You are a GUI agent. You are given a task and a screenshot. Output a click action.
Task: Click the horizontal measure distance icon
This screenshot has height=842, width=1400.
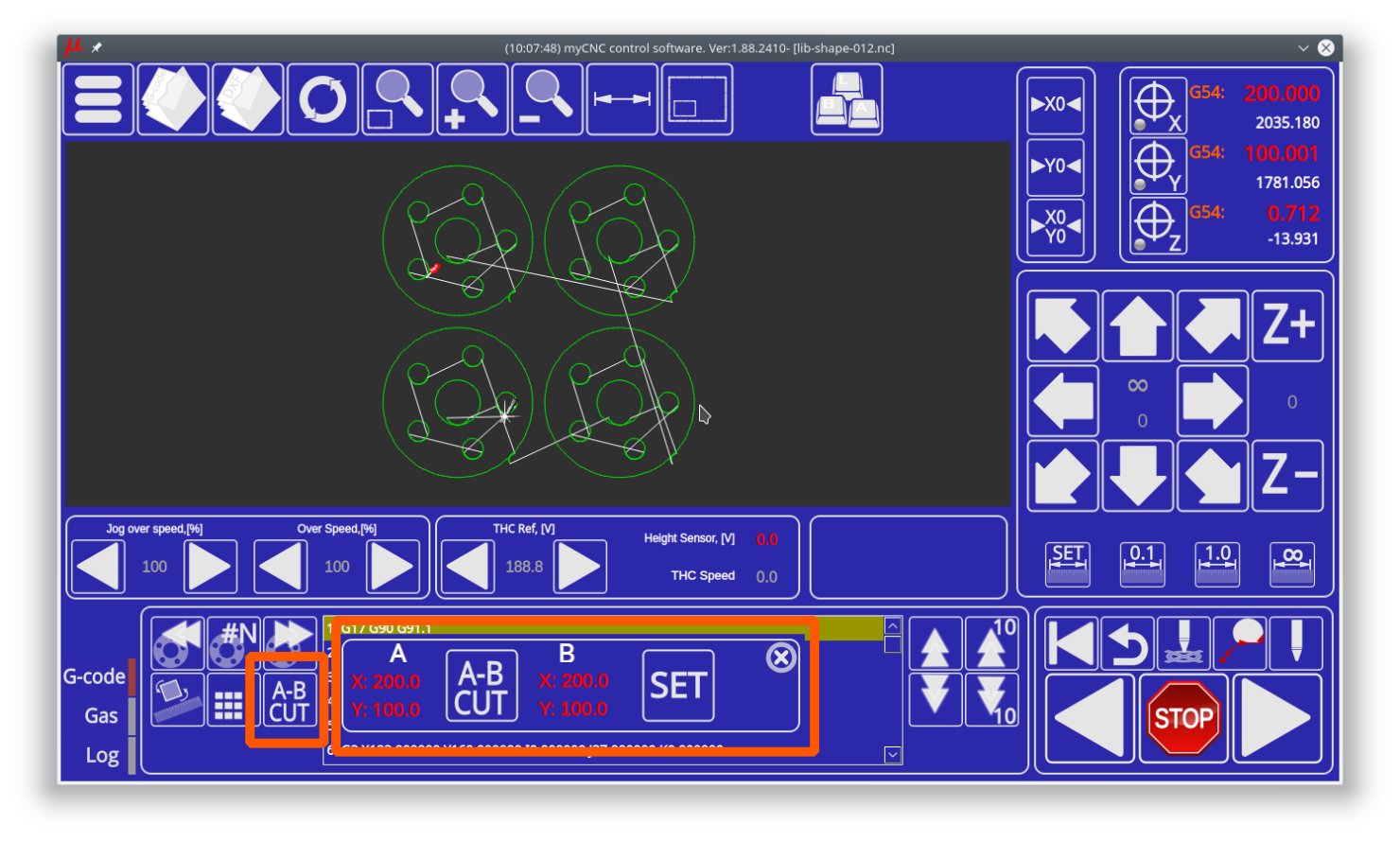pyautogui.click(x=621, y=99)
